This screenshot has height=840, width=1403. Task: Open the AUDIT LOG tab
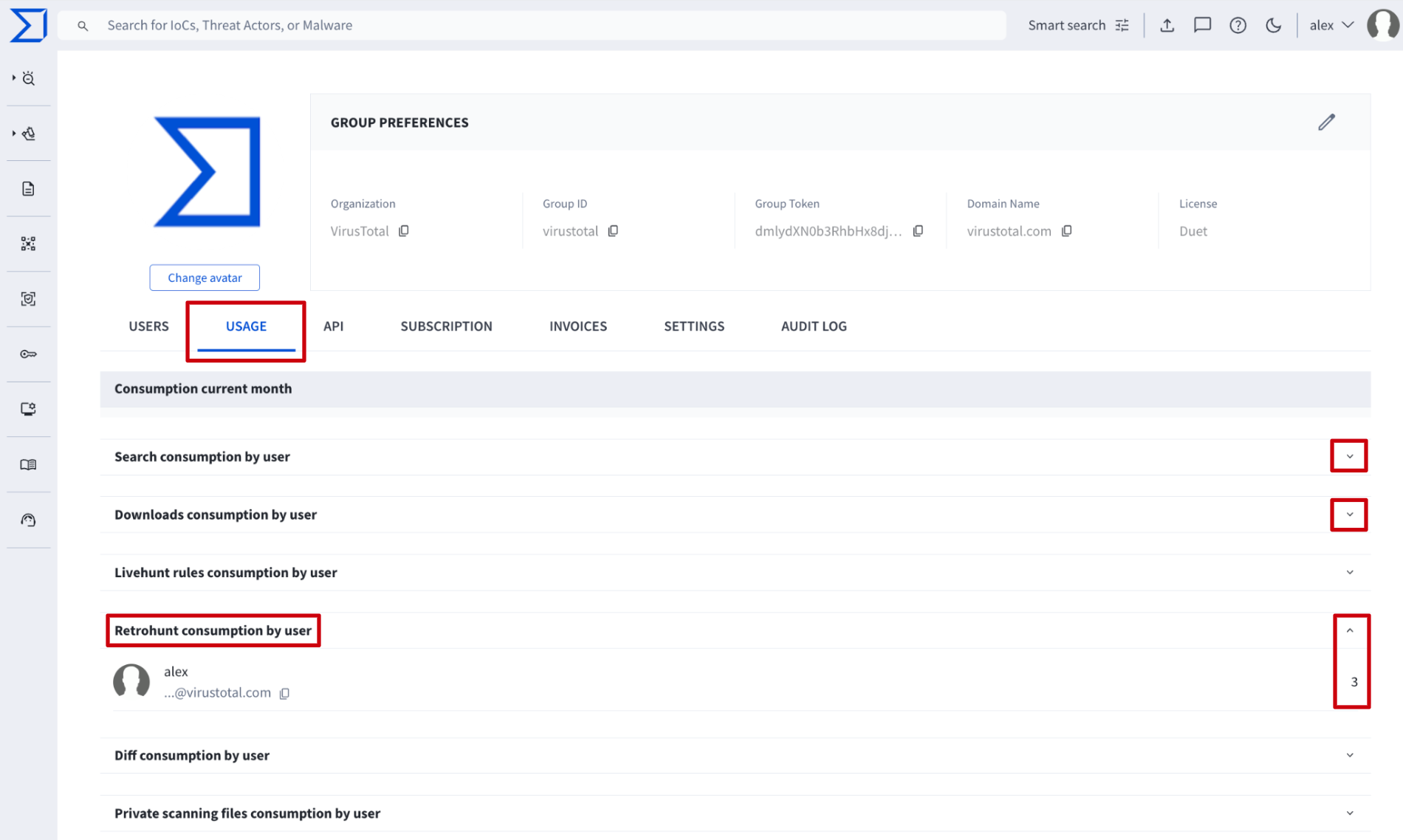tap(814, 326)
